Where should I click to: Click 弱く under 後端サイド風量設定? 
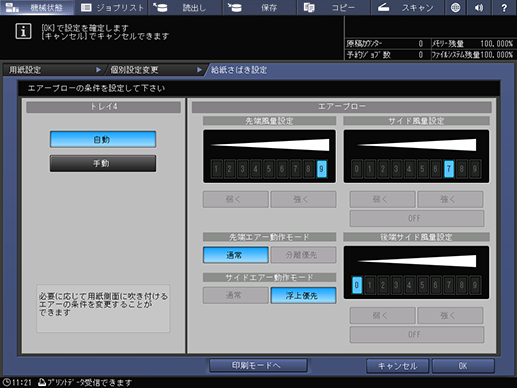point(383,316)
